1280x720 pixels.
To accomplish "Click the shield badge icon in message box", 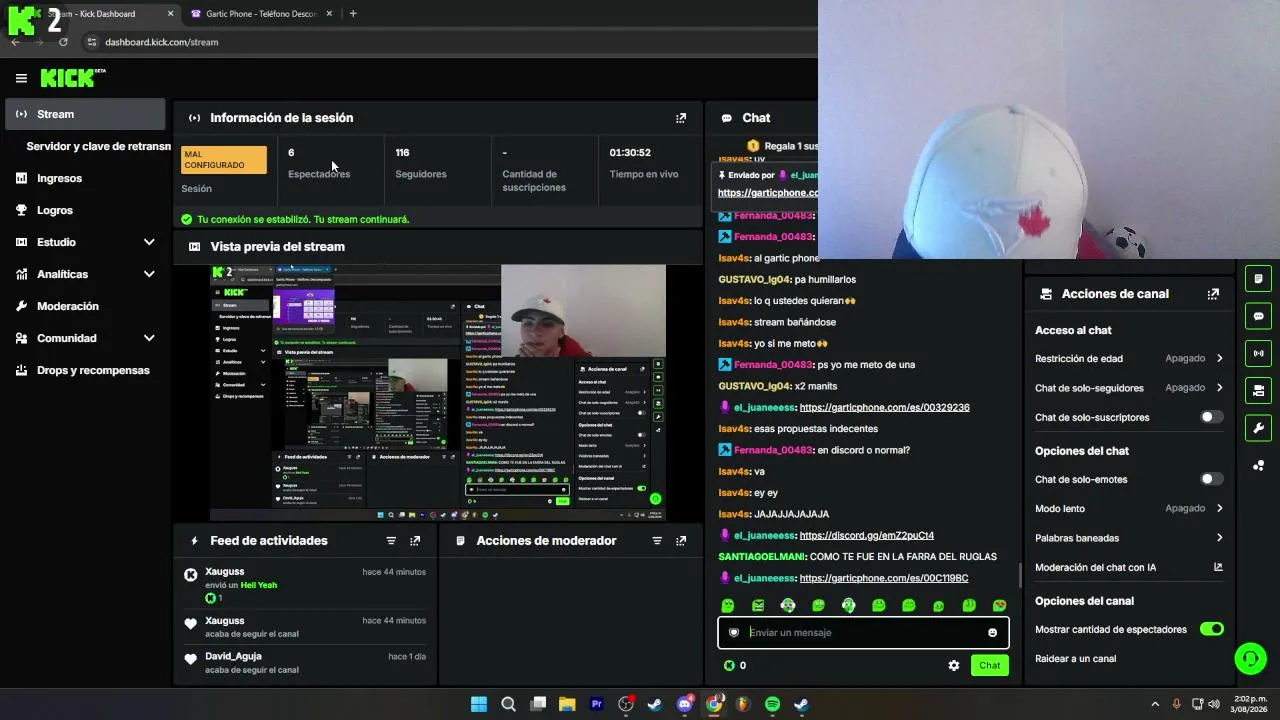I will point(734,633).
